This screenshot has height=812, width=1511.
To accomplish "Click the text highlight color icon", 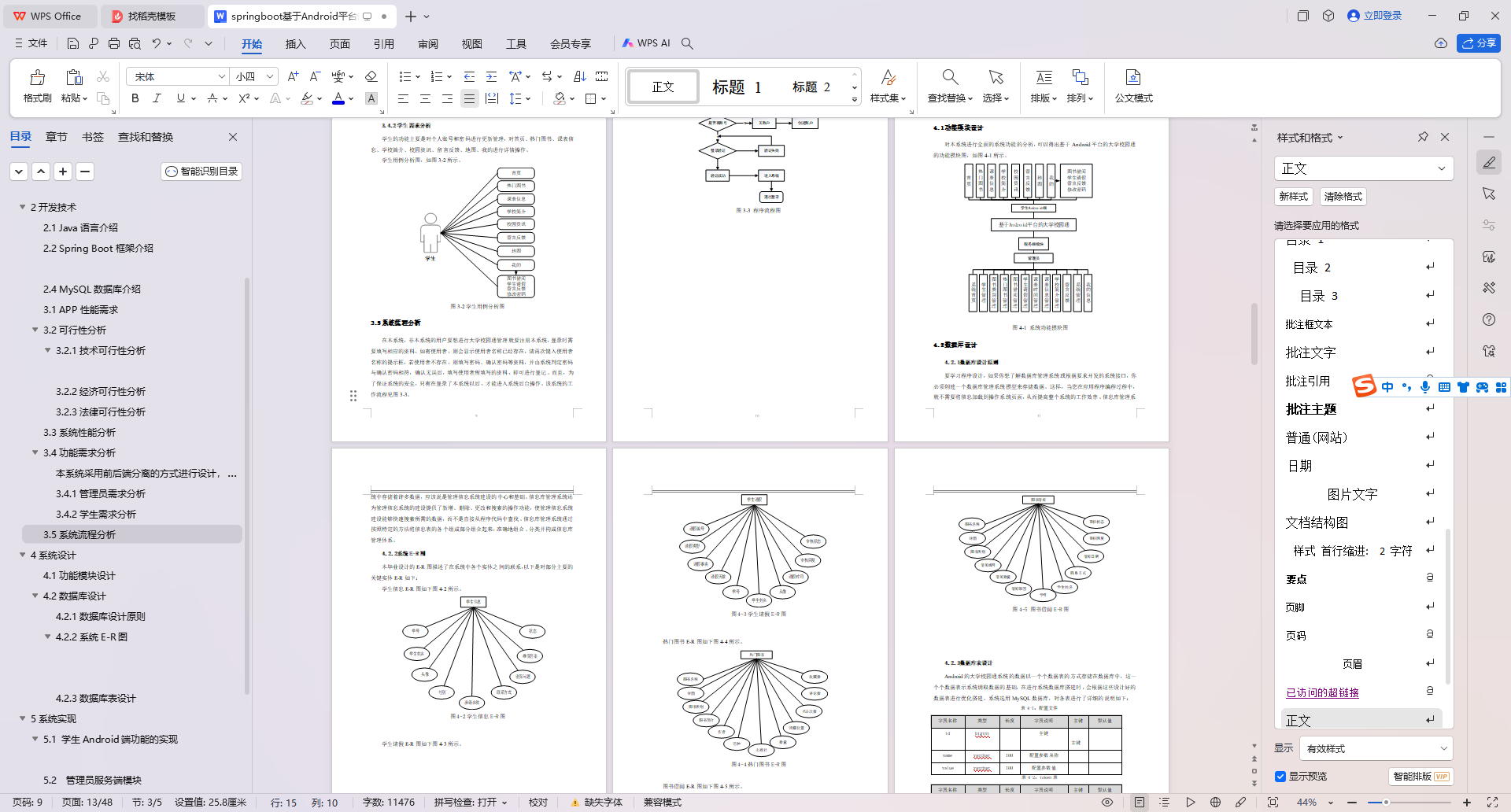I will coord(307,98).
